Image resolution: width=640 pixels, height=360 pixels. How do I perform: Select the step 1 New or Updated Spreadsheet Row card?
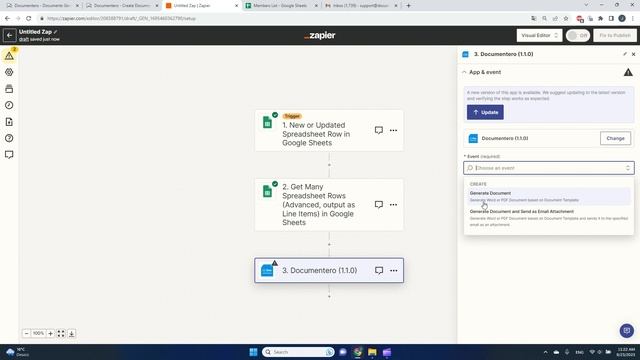click(x=329, y=130)
